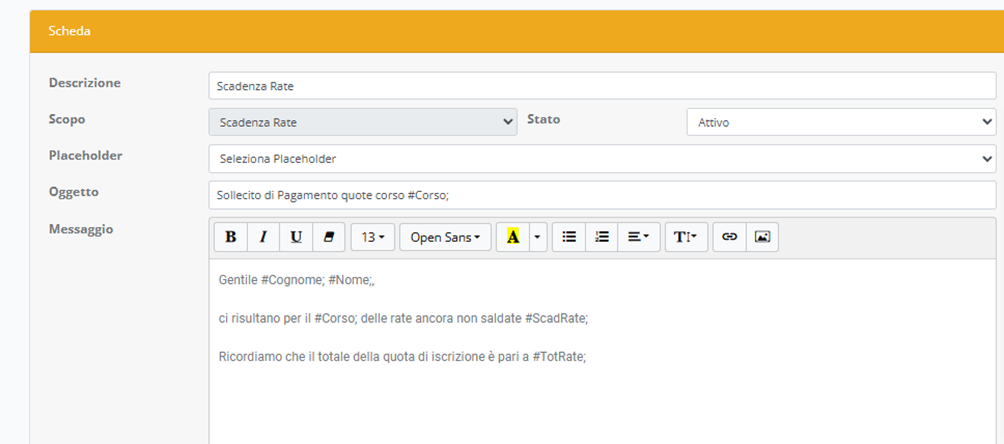Screen dimensions: 1004x444
Task: Open the Open Sans font family dropdown
Action: click(445, 237)
